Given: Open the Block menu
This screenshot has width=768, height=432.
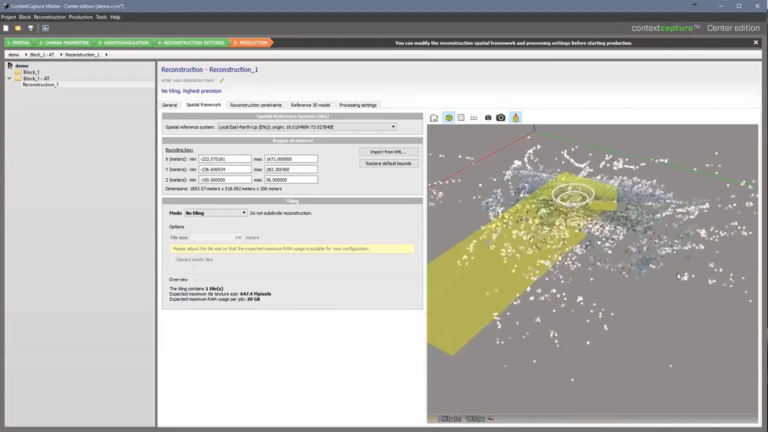Looking at the screenshot, I should (x=24, y=17).
